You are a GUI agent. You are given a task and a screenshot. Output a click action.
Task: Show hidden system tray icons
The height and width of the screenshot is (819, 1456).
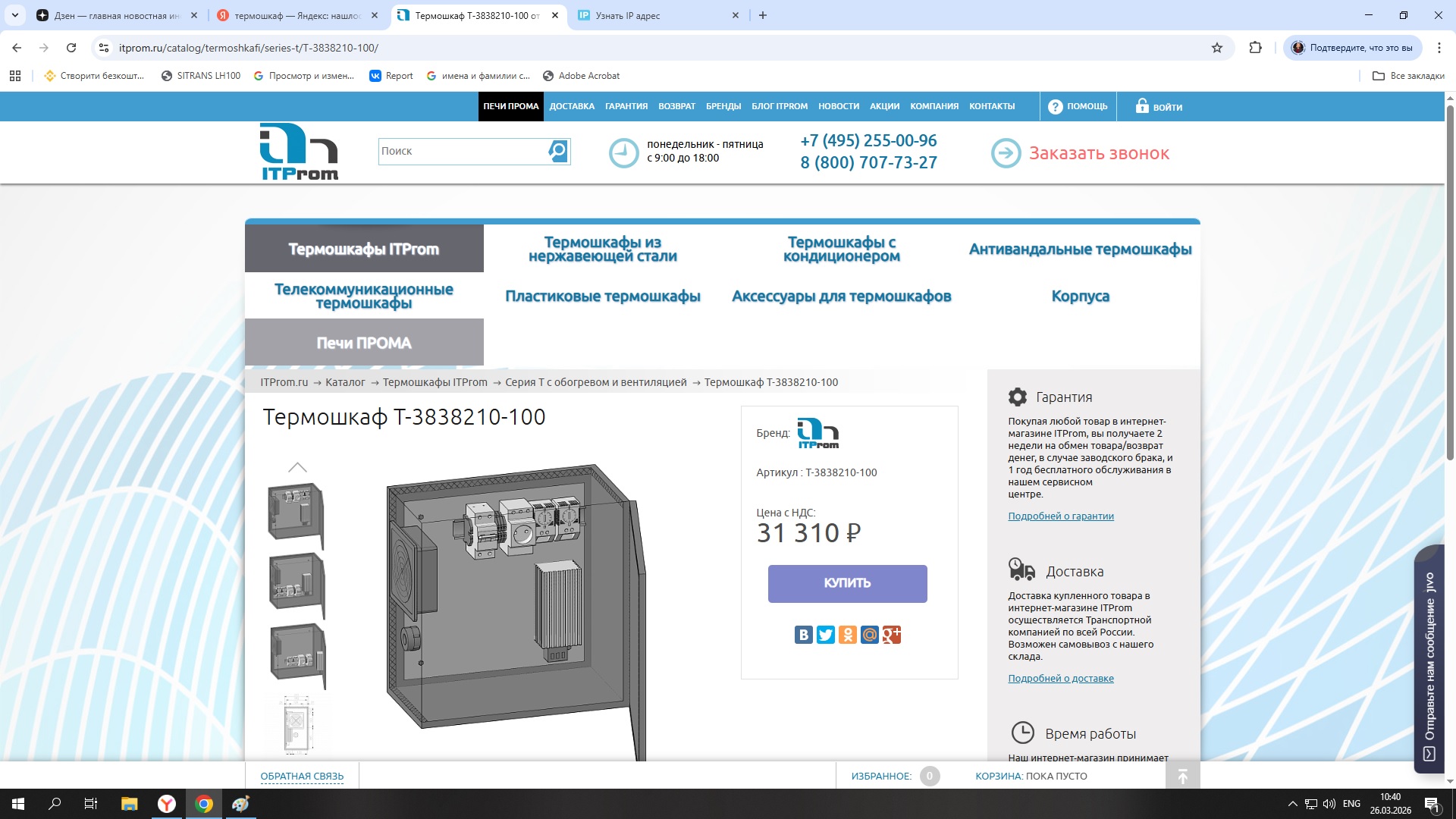tap(1292, 804)
